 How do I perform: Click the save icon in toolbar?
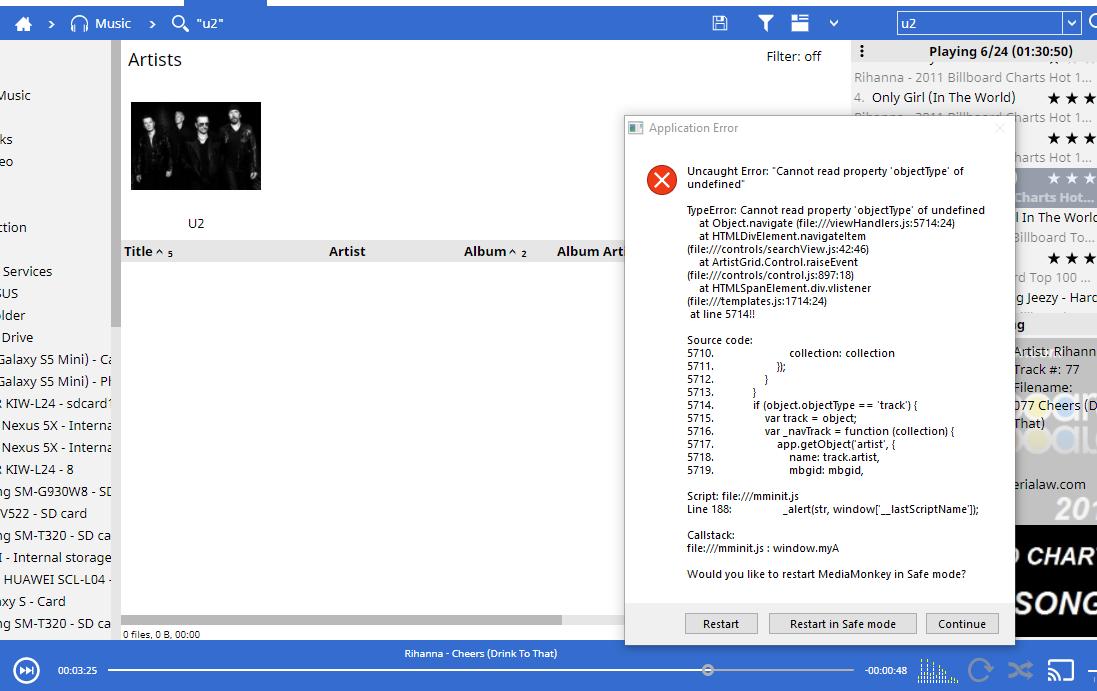pos(720,23)
